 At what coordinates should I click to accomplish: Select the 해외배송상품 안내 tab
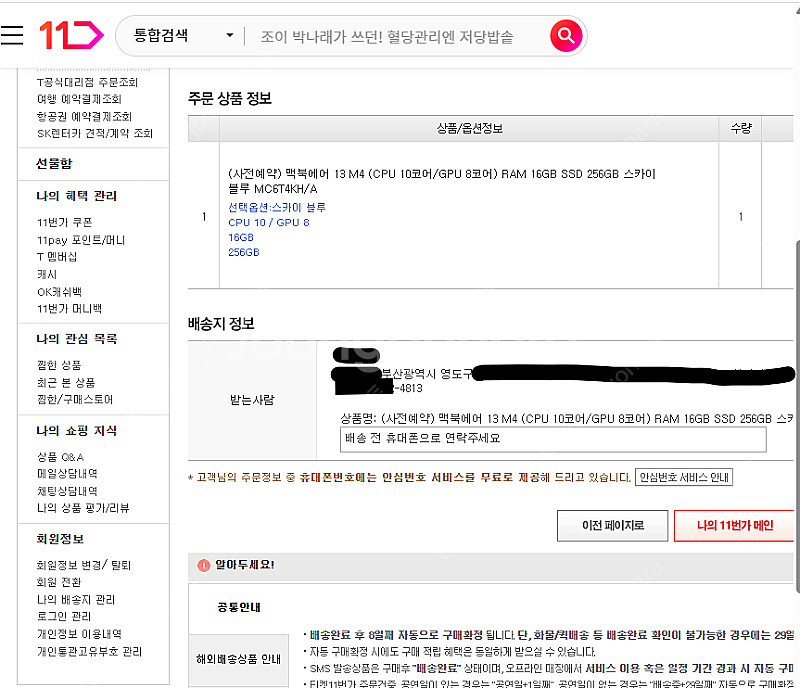point(238,659)
